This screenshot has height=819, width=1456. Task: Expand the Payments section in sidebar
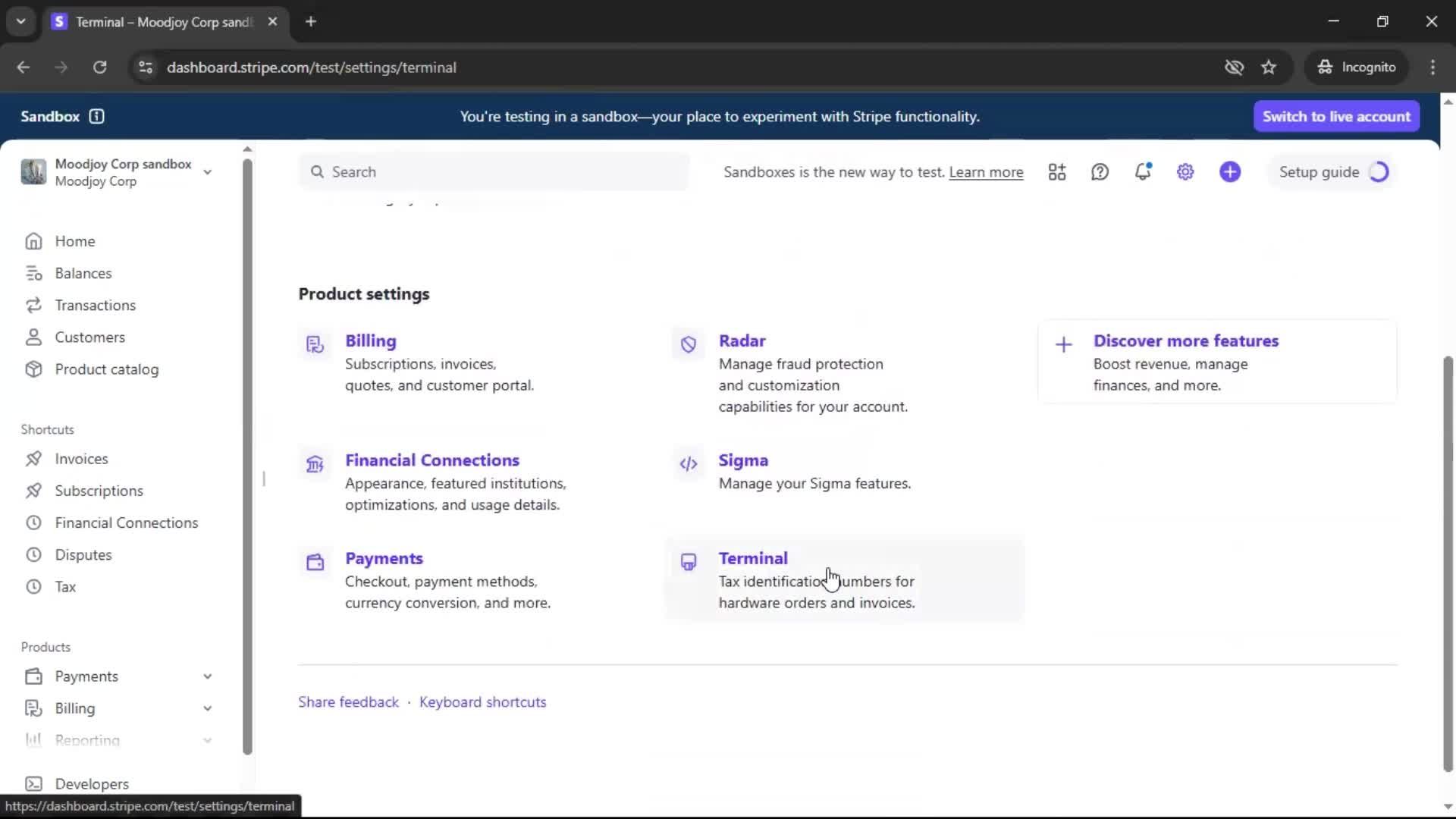coord(207,676)
